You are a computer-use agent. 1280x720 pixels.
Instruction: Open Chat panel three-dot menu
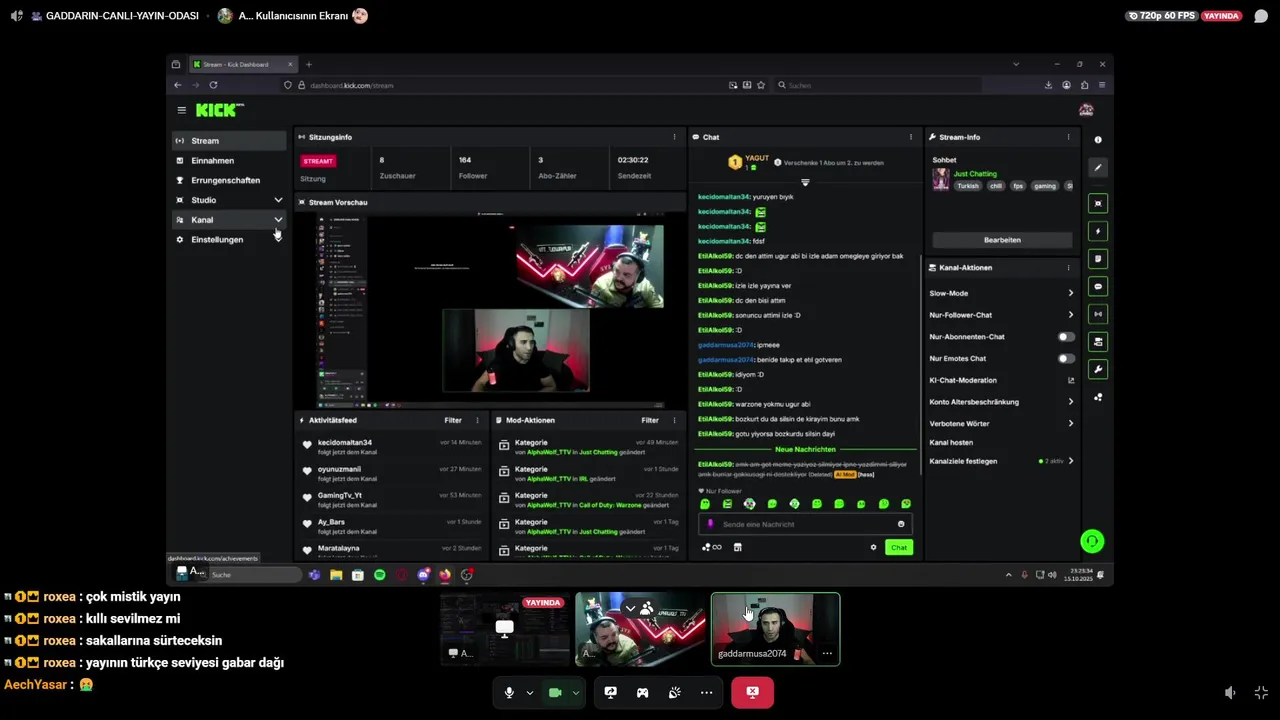click(x=910, y=137)
